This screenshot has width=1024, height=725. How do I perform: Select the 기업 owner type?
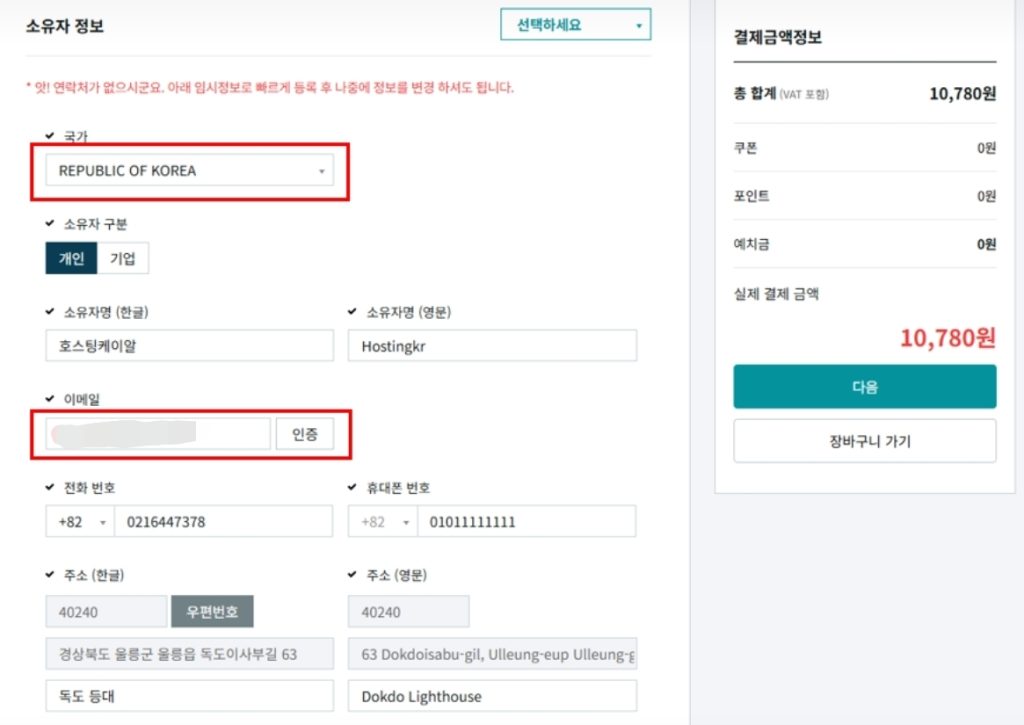click(x=123, y=258)
